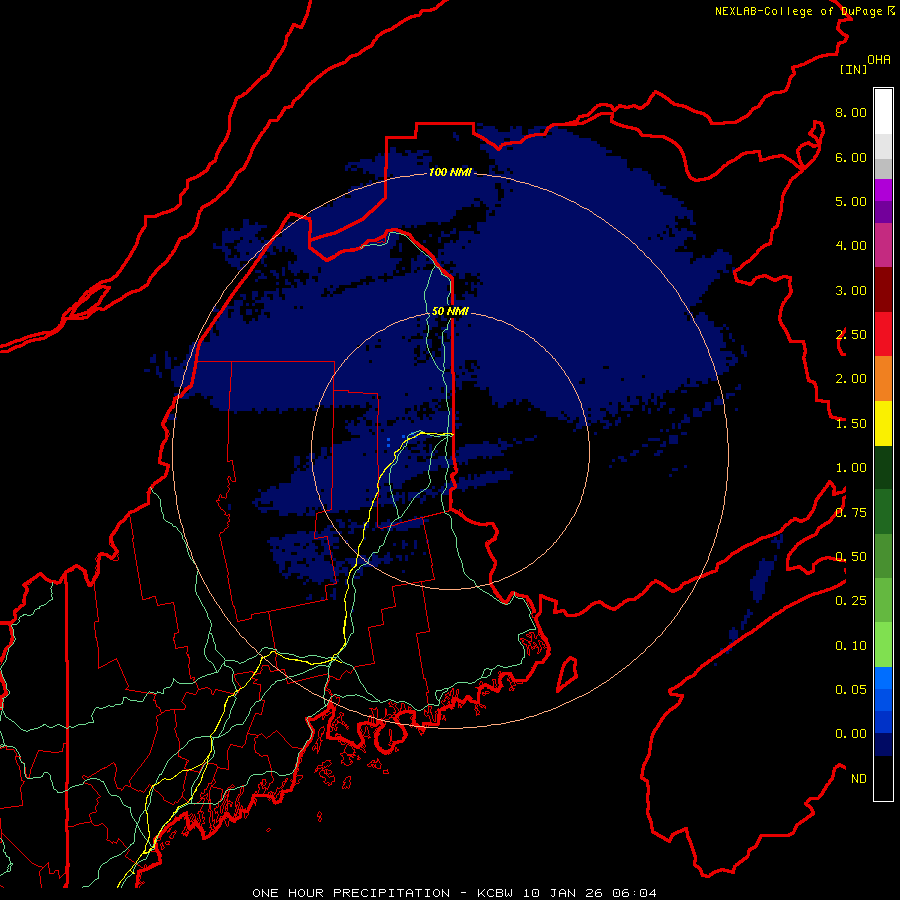Click the 4.00 legend value
The height and width of the screenshot is (900, 900).
tap(851, 246)
